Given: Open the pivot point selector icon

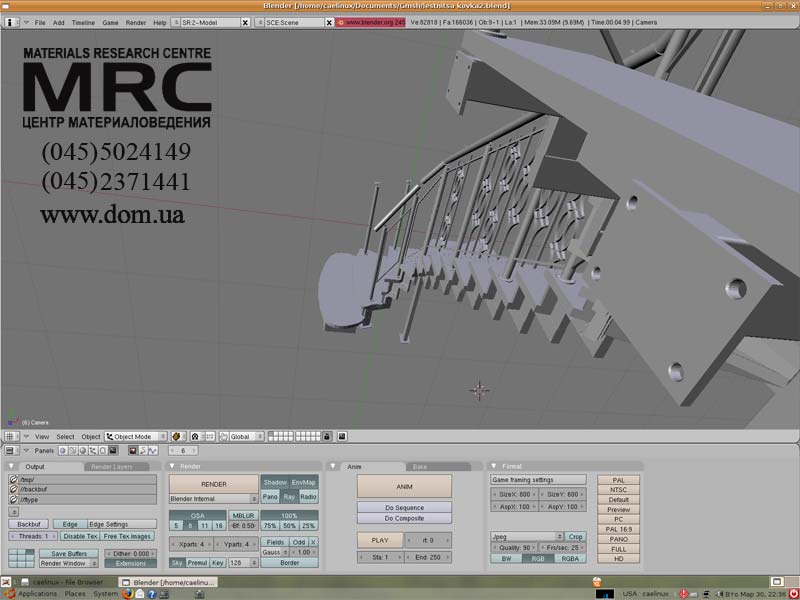Looking at the screenshot, I should (x=195, y=437).
